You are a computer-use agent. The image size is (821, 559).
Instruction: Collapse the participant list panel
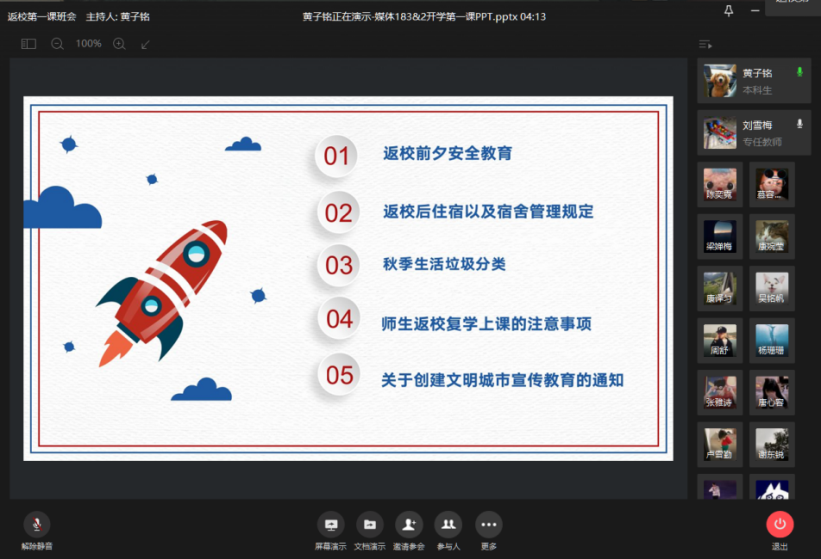click(705, 44)
